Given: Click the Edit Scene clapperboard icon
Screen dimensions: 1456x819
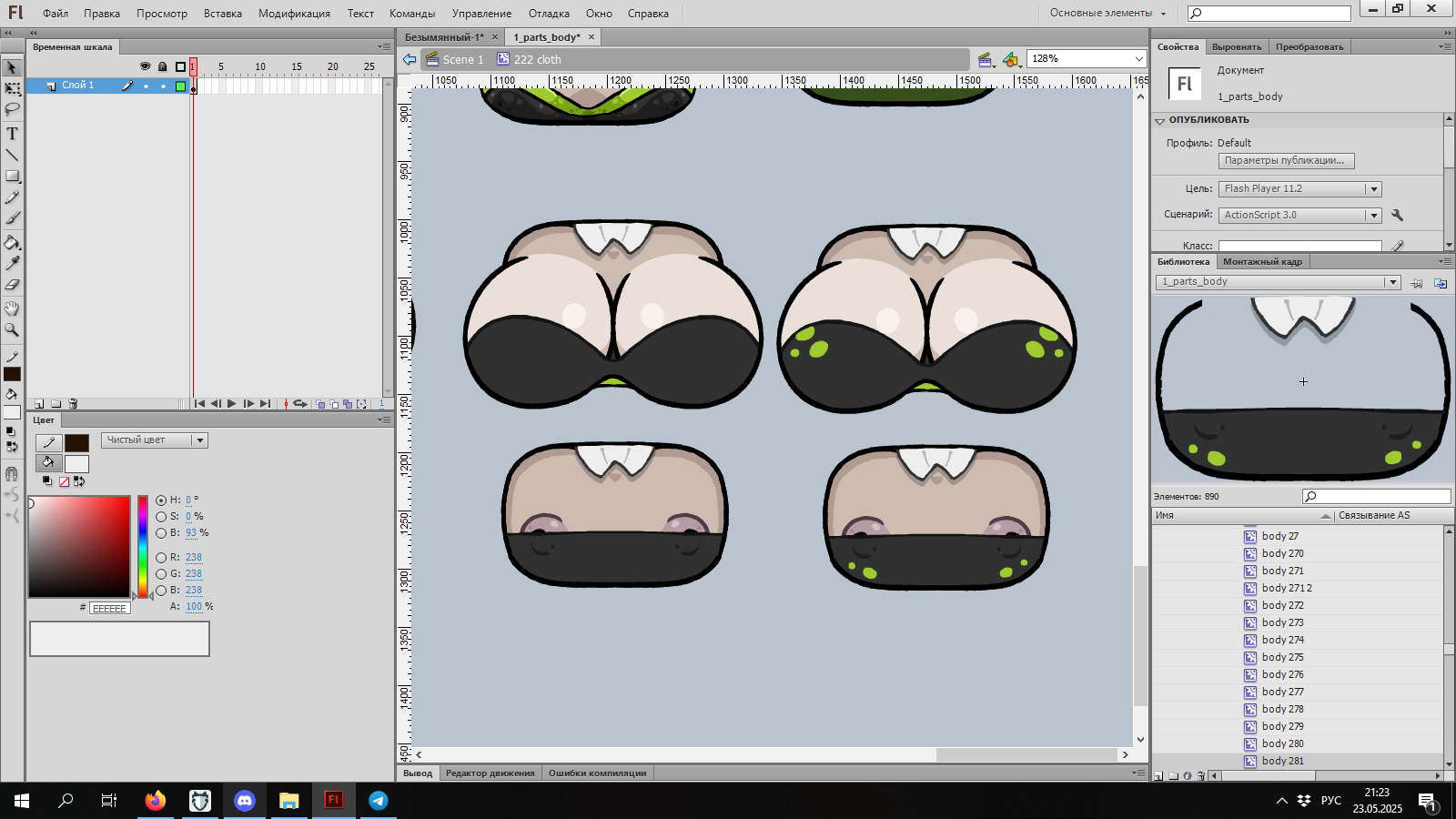Looking at the screenshot, I should coord(986,59).
